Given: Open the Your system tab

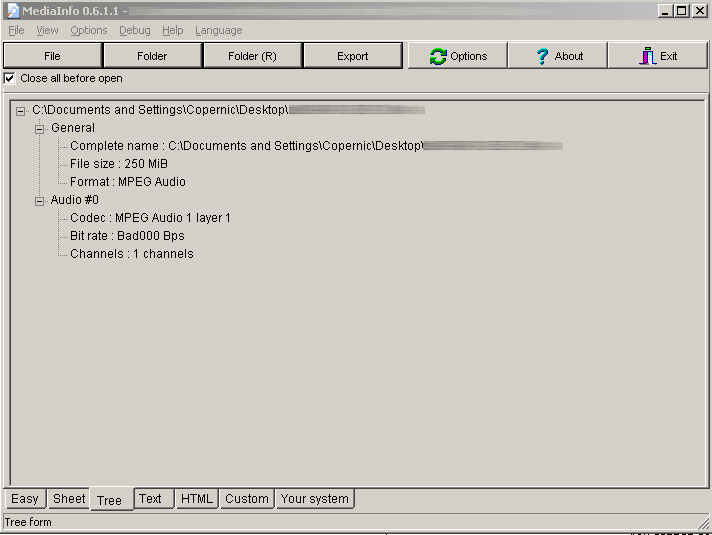Looking at the screenshot, I should click(315, 499).
